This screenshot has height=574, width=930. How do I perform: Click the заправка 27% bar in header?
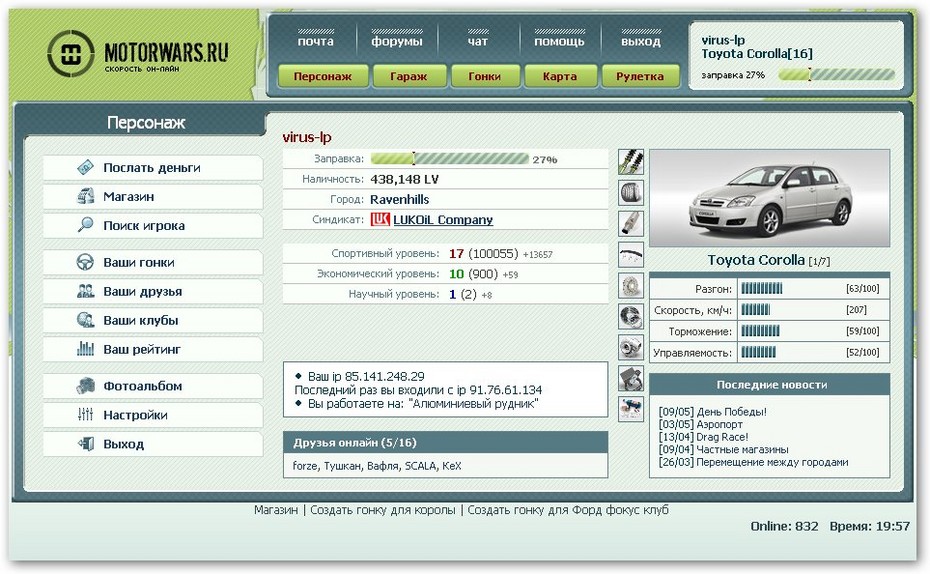click(x=836, y=75)
